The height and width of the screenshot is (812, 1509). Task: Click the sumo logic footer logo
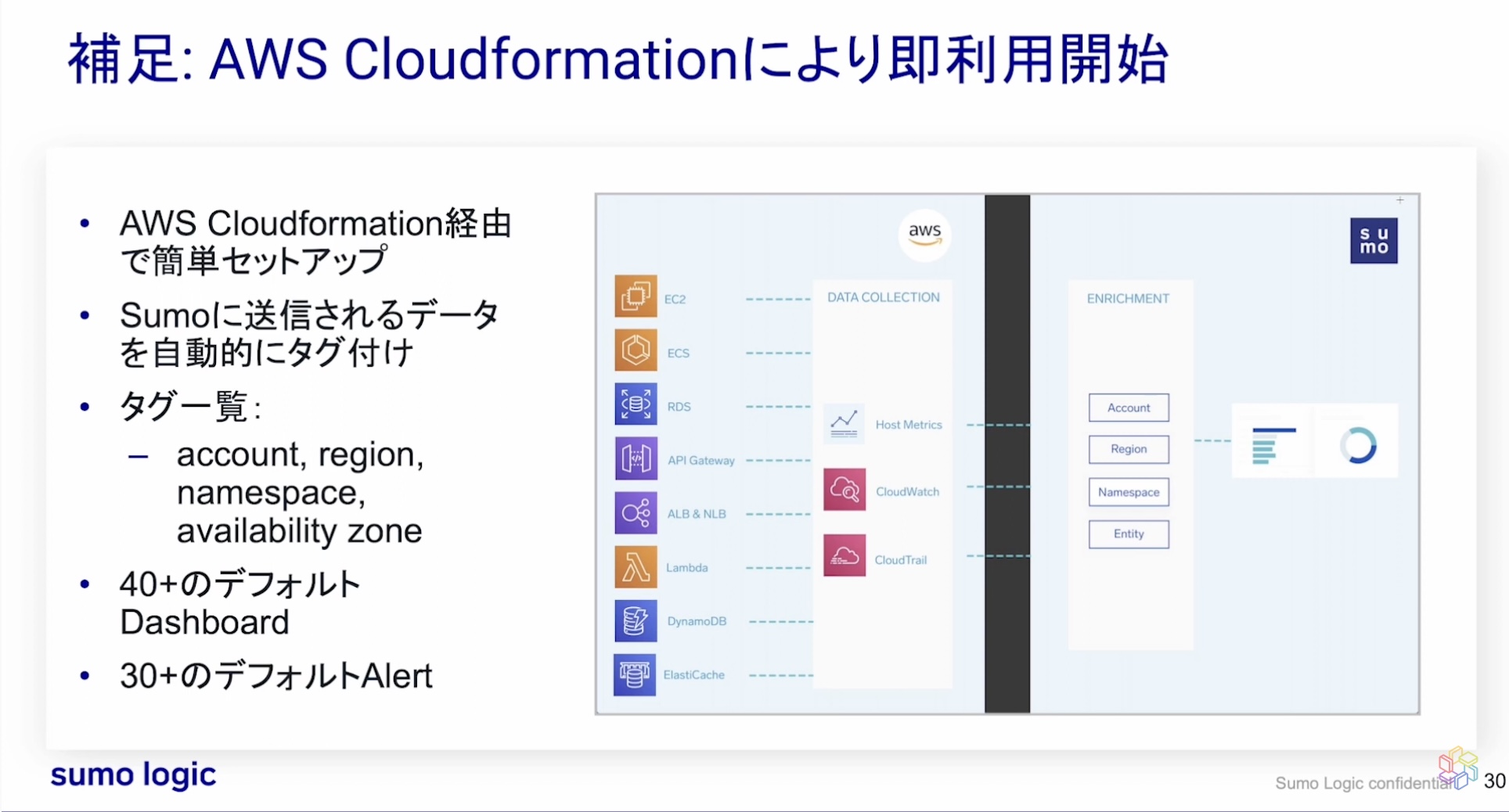tap(131, 775)
